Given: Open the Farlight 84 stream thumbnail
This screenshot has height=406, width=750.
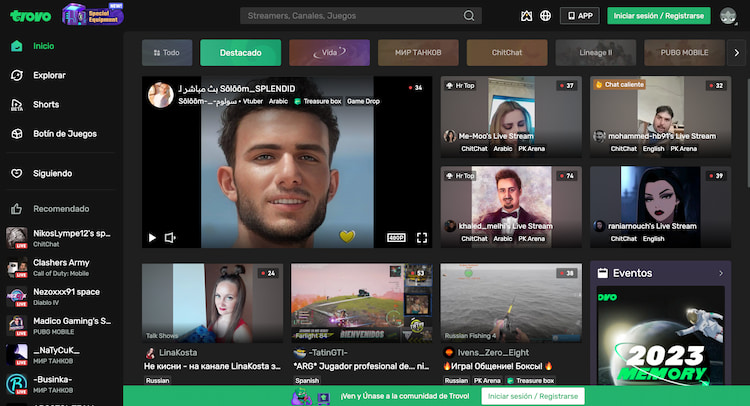Looking at the screenshot, I should [x=362, y=303].
